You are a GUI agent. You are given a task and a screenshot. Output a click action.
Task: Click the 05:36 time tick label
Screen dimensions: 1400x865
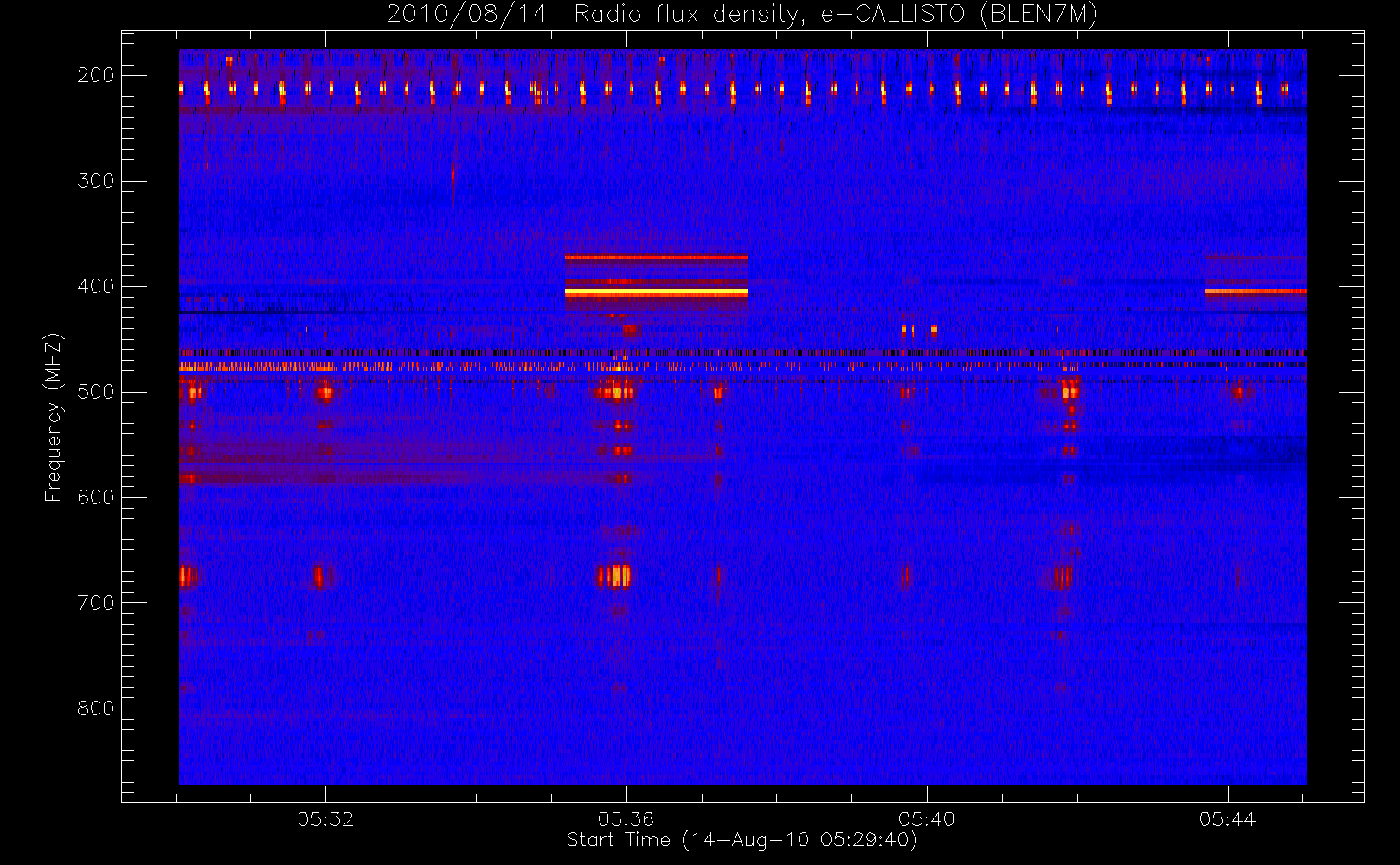(626, 819)
